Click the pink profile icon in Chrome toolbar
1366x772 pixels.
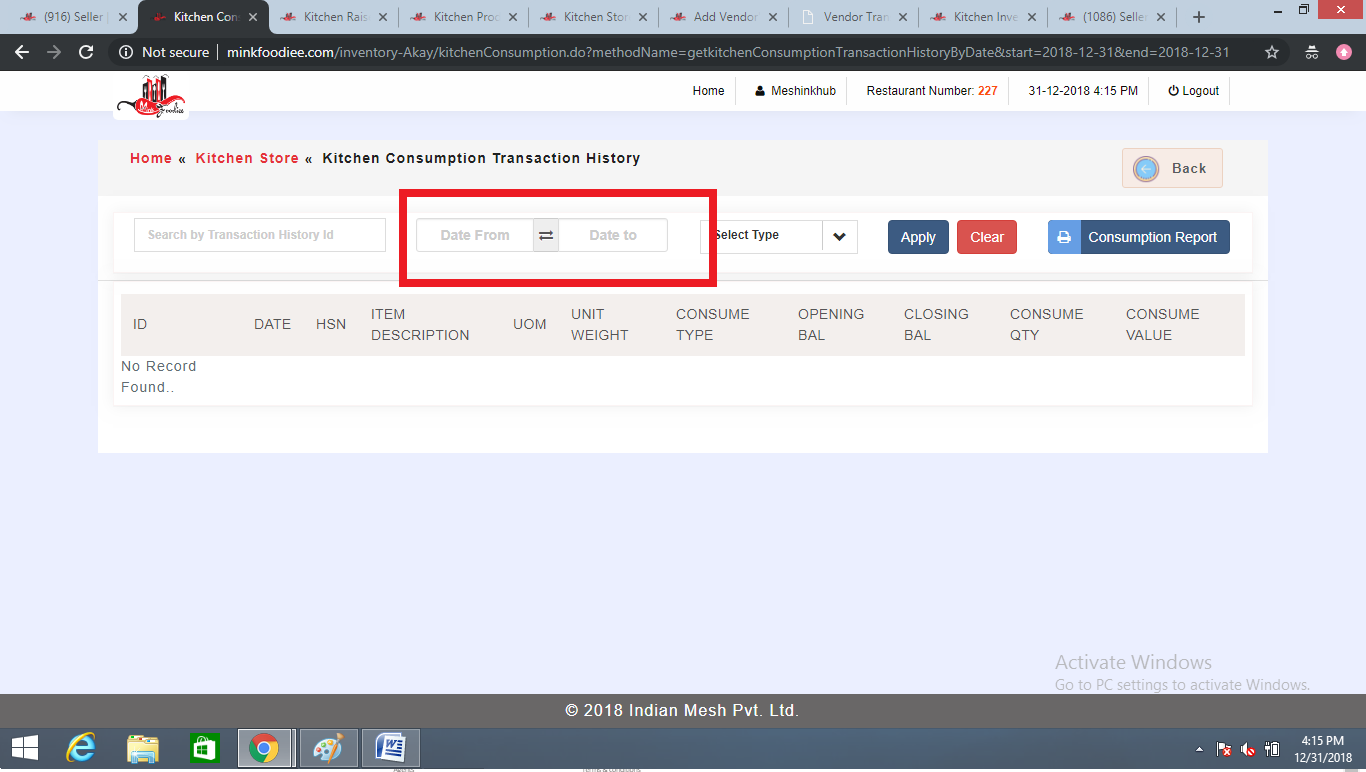pos(1343,52)
